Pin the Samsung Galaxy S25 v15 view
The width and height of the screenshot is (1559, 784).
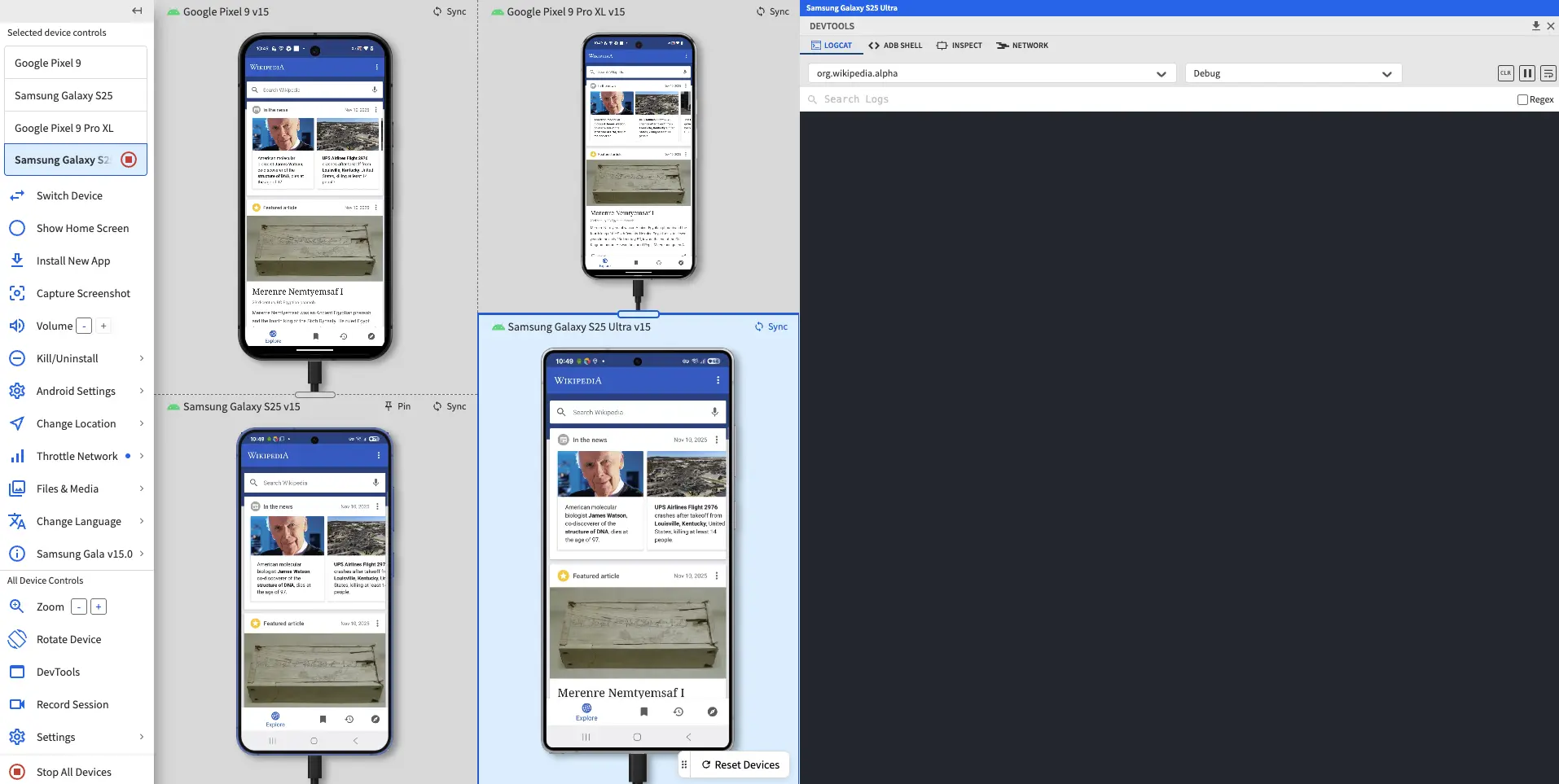[397, 405]
